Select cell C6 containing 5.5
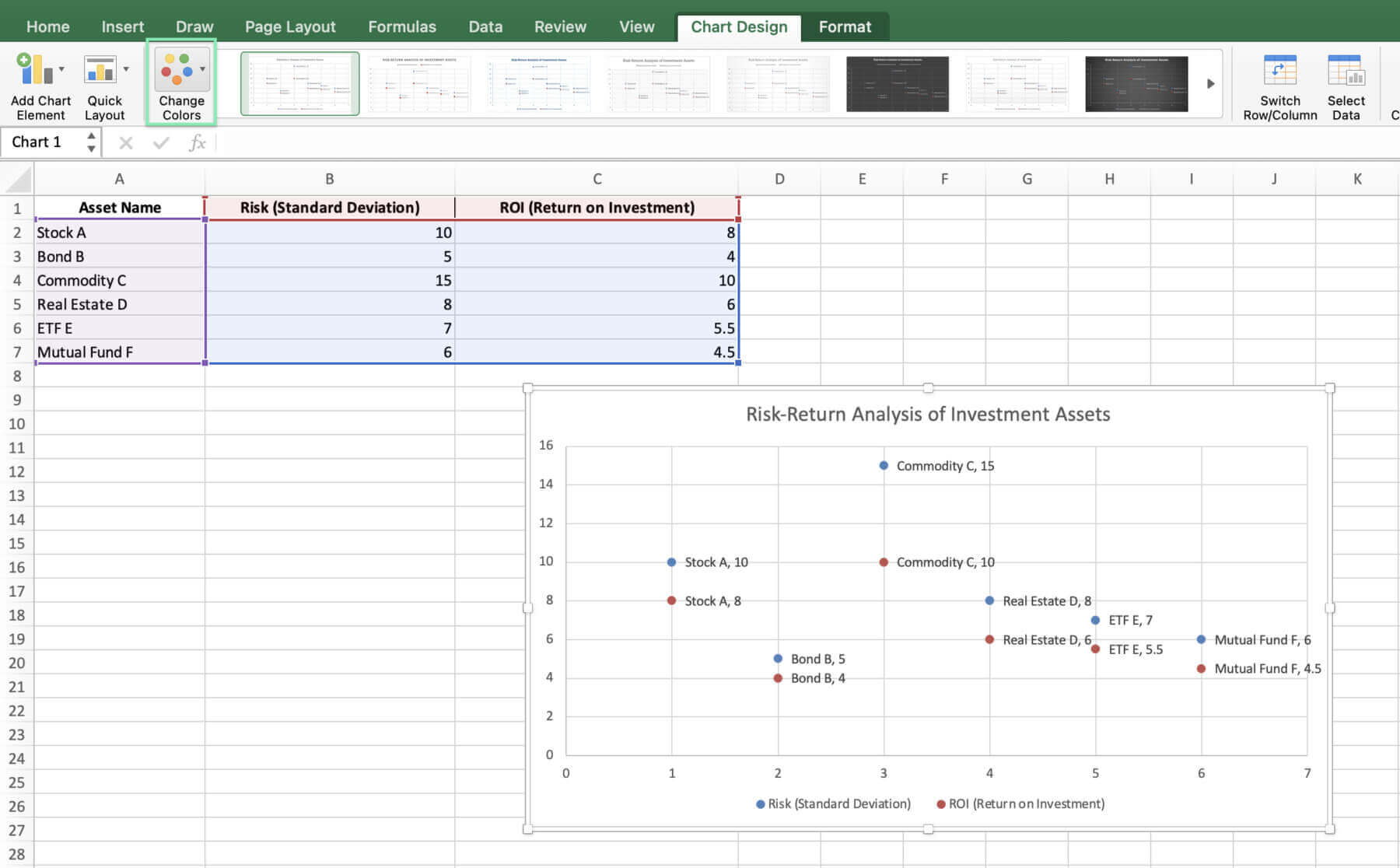This screenshot has width=1400, height=868. [597, 328]
